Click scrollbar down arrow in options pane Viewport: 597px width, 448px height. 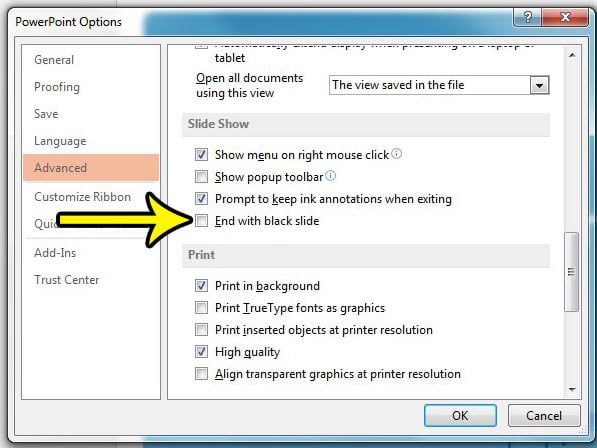tap(572, 389)
